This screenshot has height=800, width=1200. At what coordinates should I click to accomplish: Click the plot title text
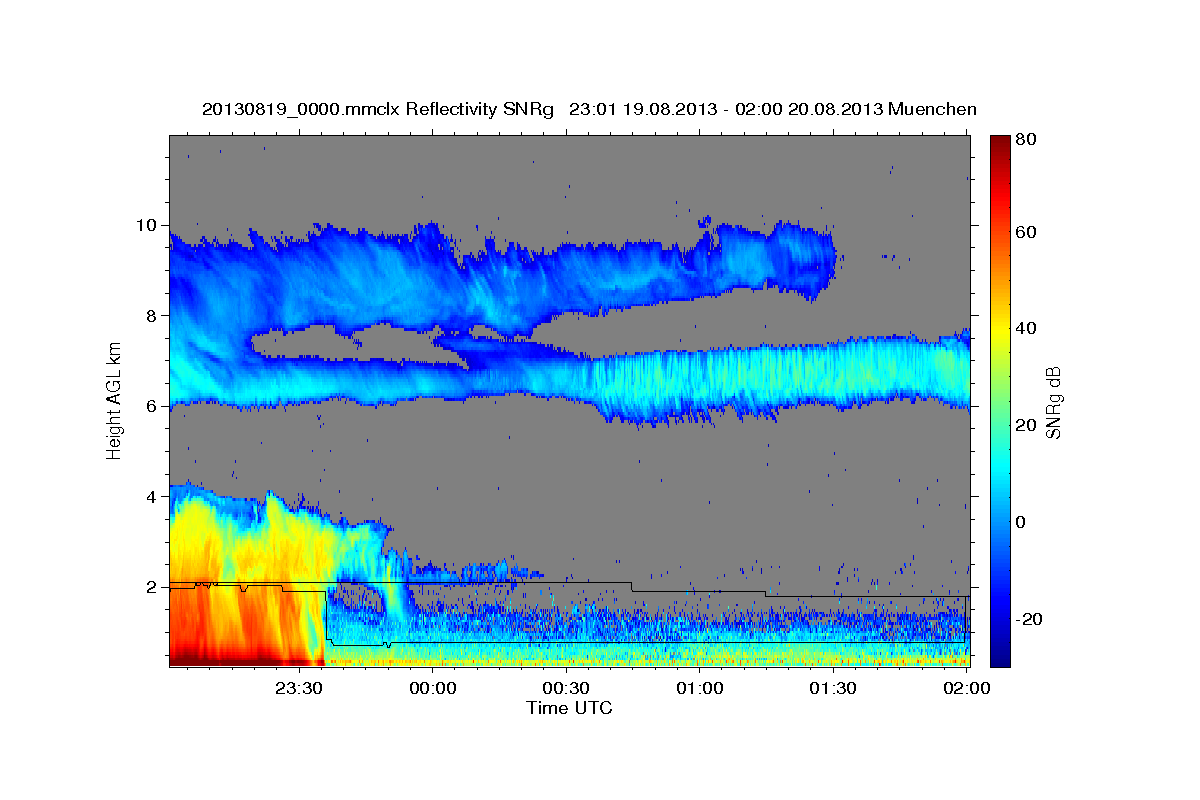tap(589, 109)
